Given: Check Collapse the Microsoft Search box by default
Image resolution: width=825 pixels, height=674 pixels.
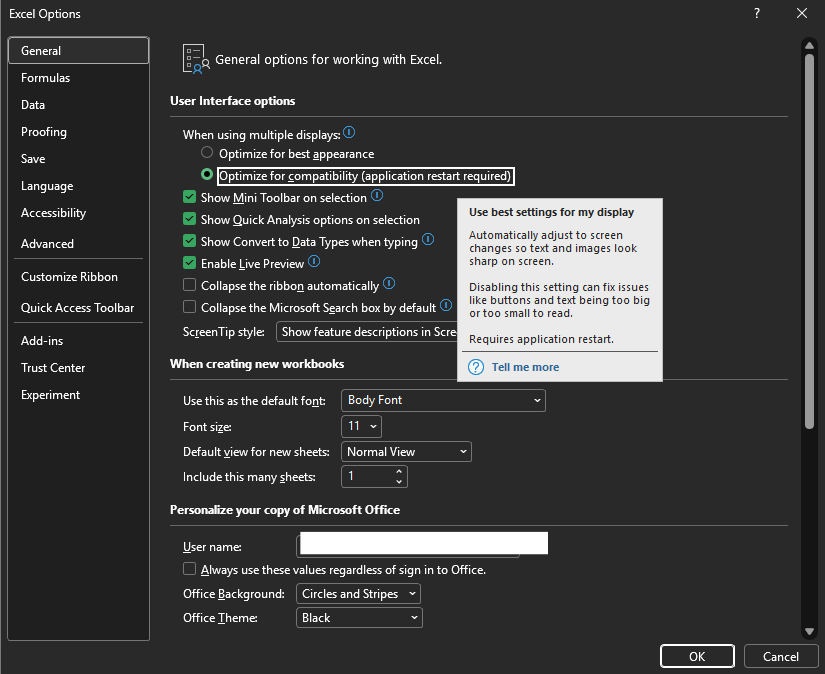Looking at the screenshot, I should pos(189,306).
